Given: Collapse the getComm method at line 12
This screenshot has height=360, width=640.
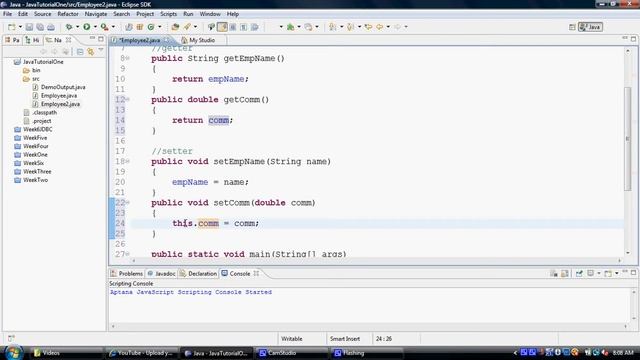Looking at the screenshot, I should click(128, 99).
